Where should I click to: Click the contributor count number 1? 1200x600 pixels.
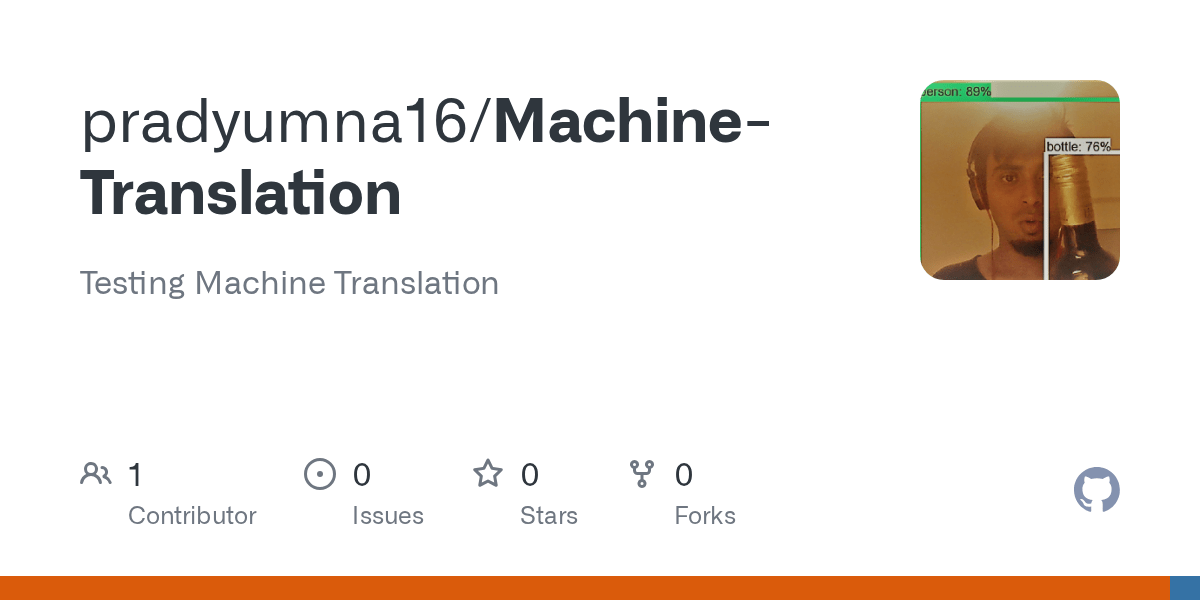pyautogui.click(x=135, y=474)
